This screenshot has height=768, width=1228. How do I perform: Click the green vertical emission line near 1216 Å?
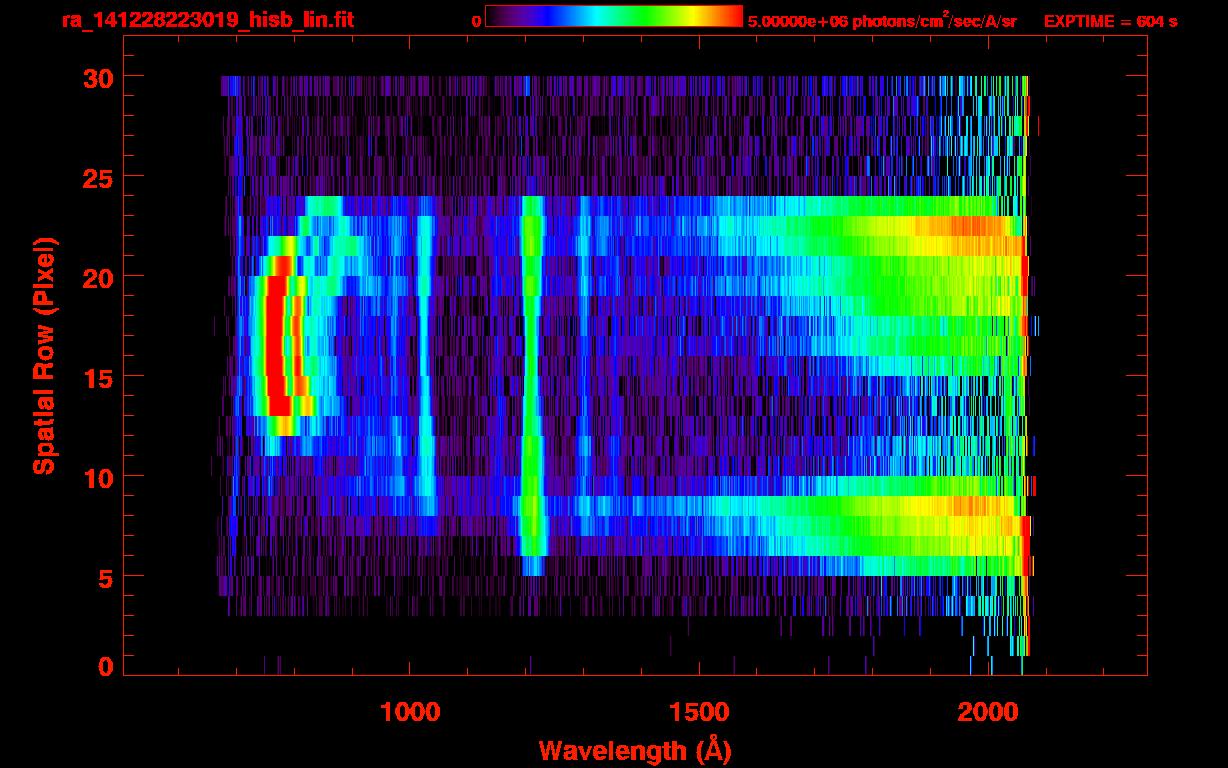point(532,385)
